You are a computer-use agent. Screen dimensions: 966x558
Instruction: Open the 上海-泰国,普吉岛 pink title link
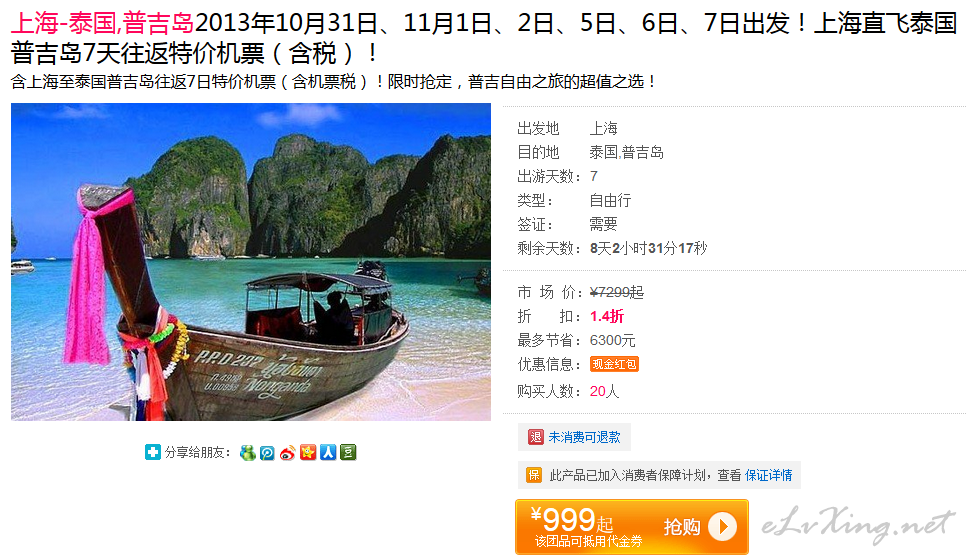102,23
